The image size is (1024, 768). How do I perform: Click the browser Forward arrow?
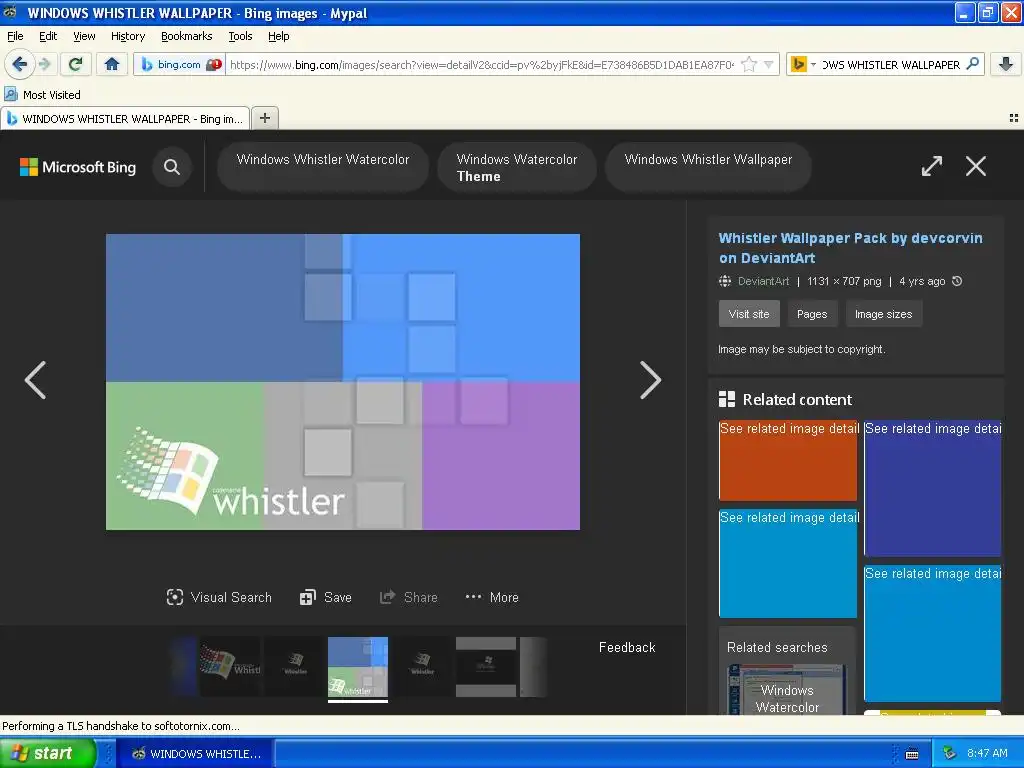44,64
